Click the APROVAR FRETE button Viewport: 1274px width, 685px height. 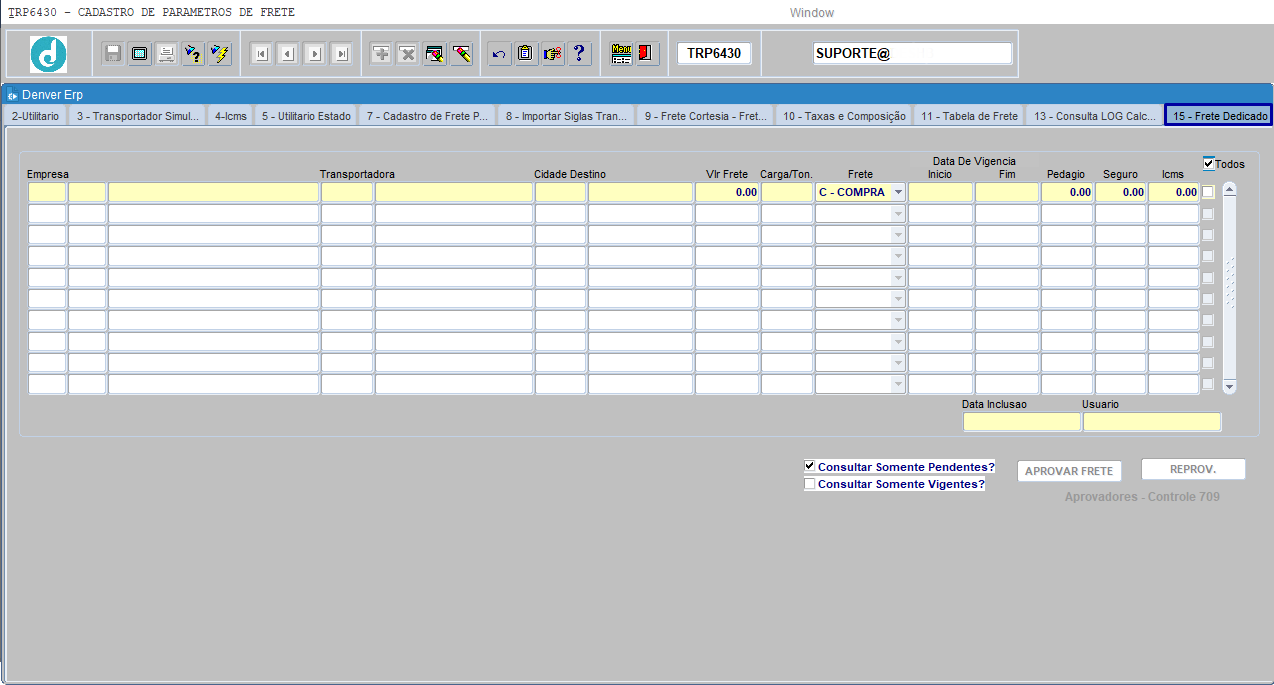click(x=1069, y=471)
